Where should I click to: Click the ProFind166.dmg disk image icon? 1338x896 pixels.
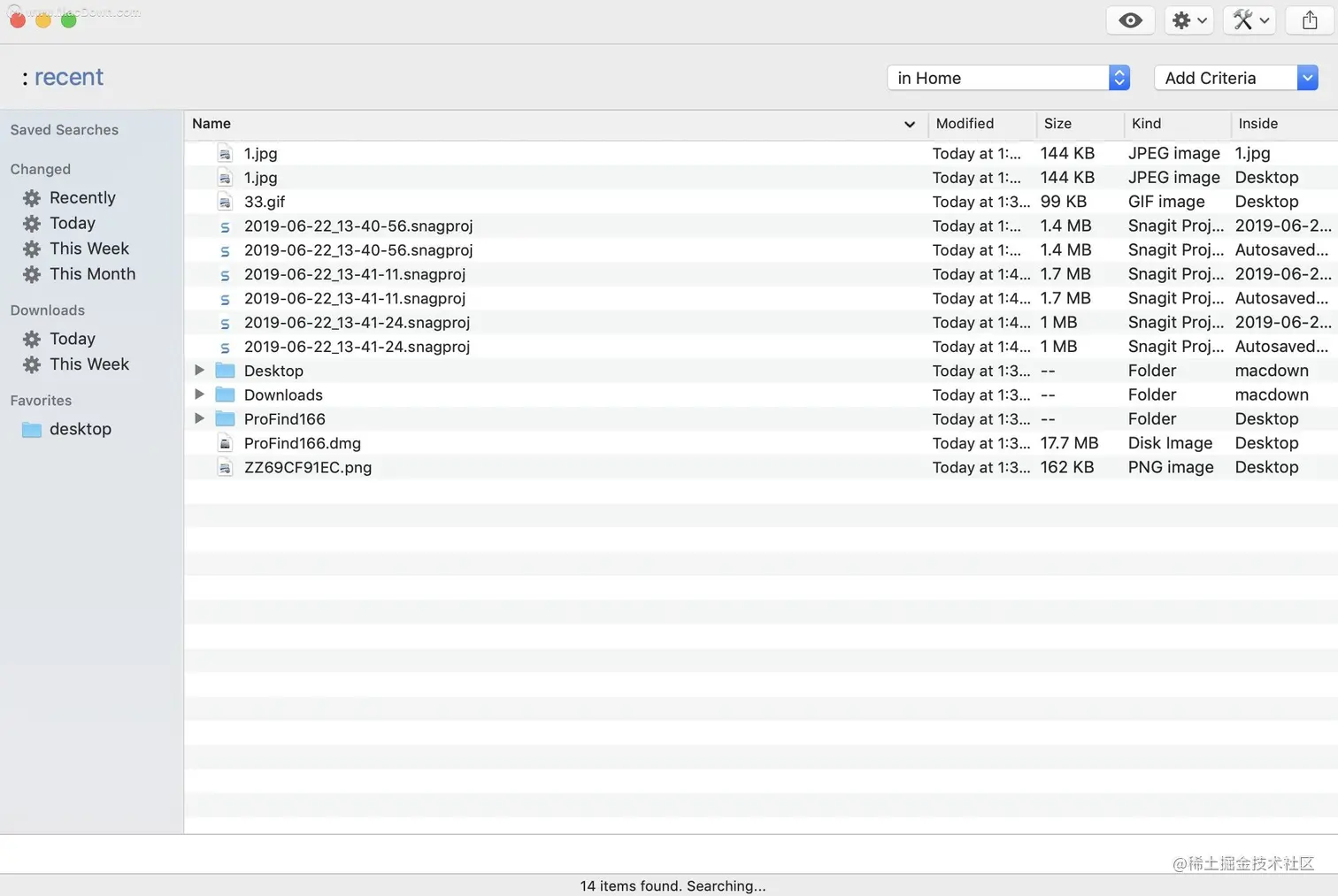coord(225,443)
